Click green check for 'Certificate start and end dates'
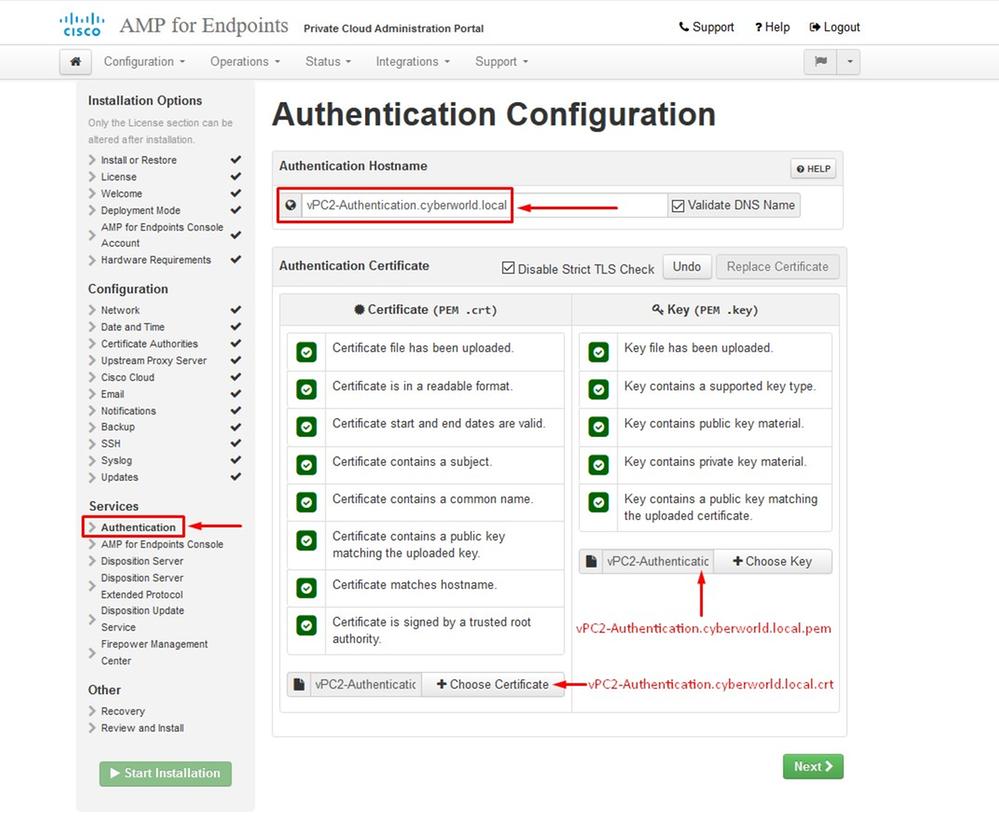999x816 pixels. tap(306, 427)
